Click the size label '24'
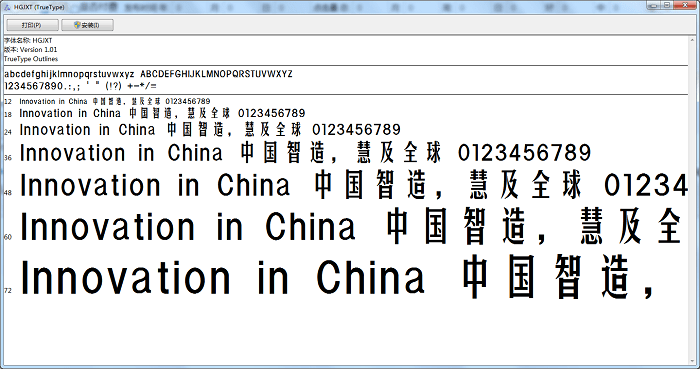 tap(8, 132)
